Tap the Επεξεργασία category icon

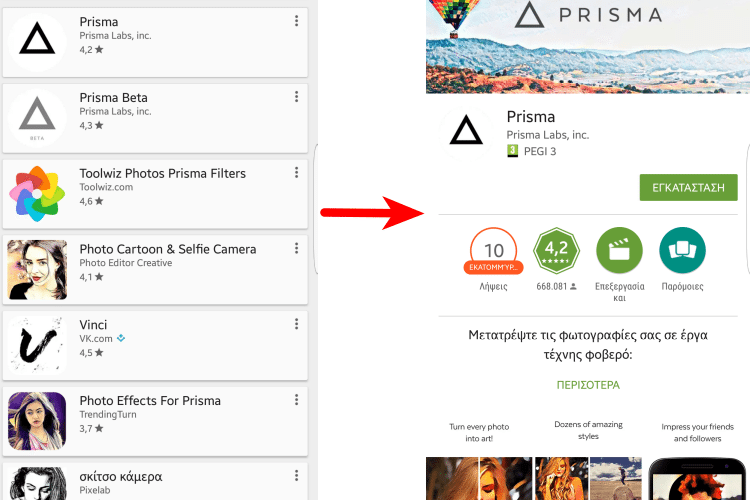coord(619,252)
